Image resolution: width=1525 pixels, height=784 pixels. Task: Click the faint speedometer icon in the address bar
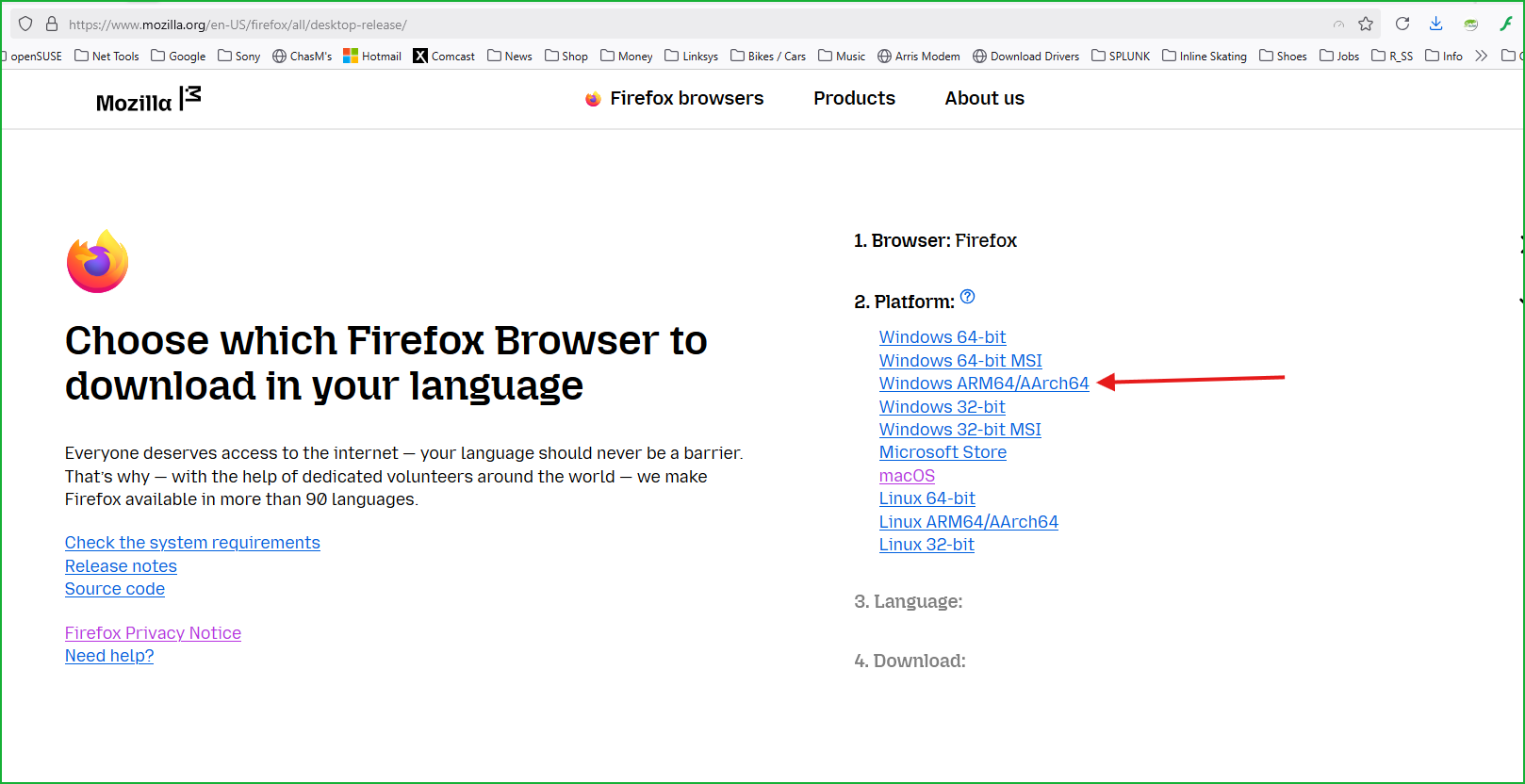tap(1338, 24)
